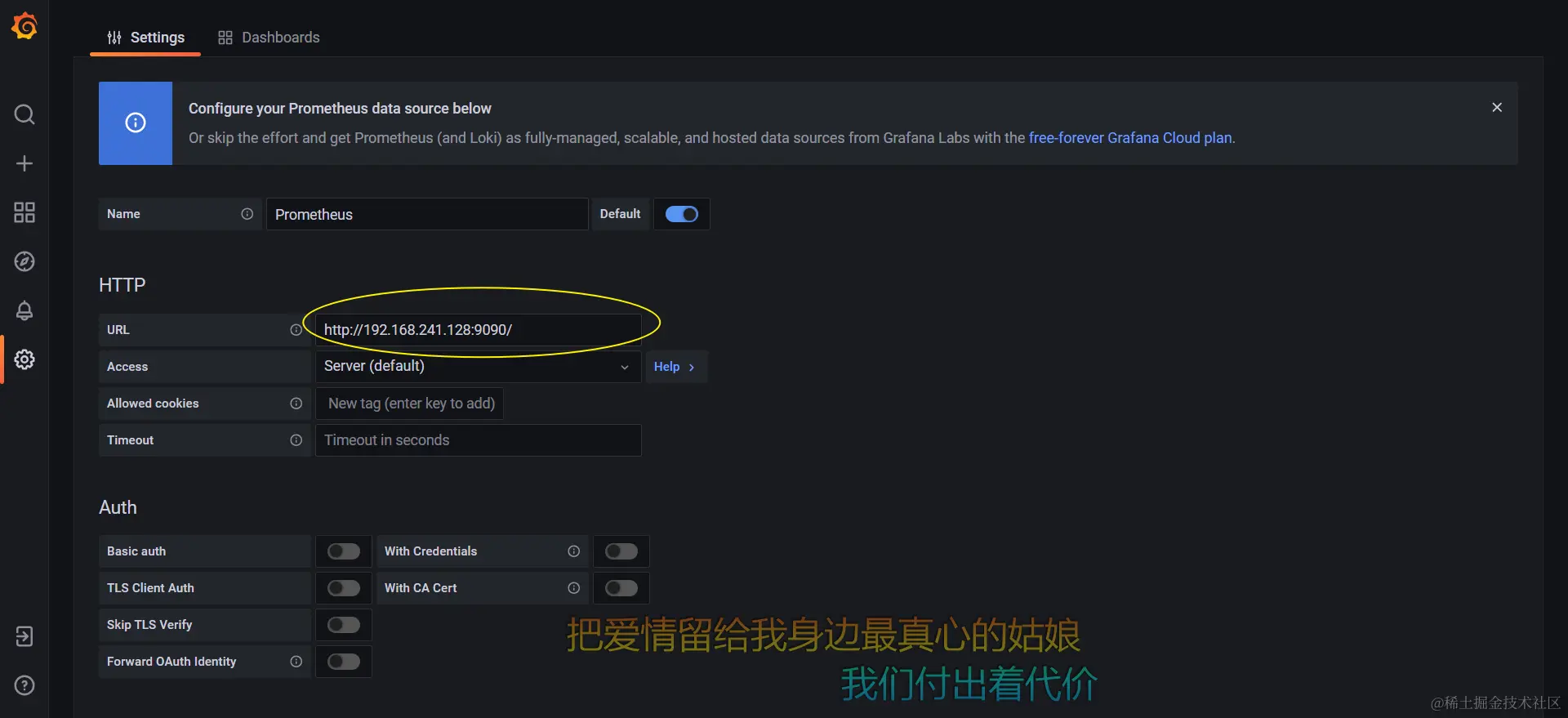Screen dimensions: 1568x718
Task: Click the Allowed cookies tag input
Action: [411, 404]
